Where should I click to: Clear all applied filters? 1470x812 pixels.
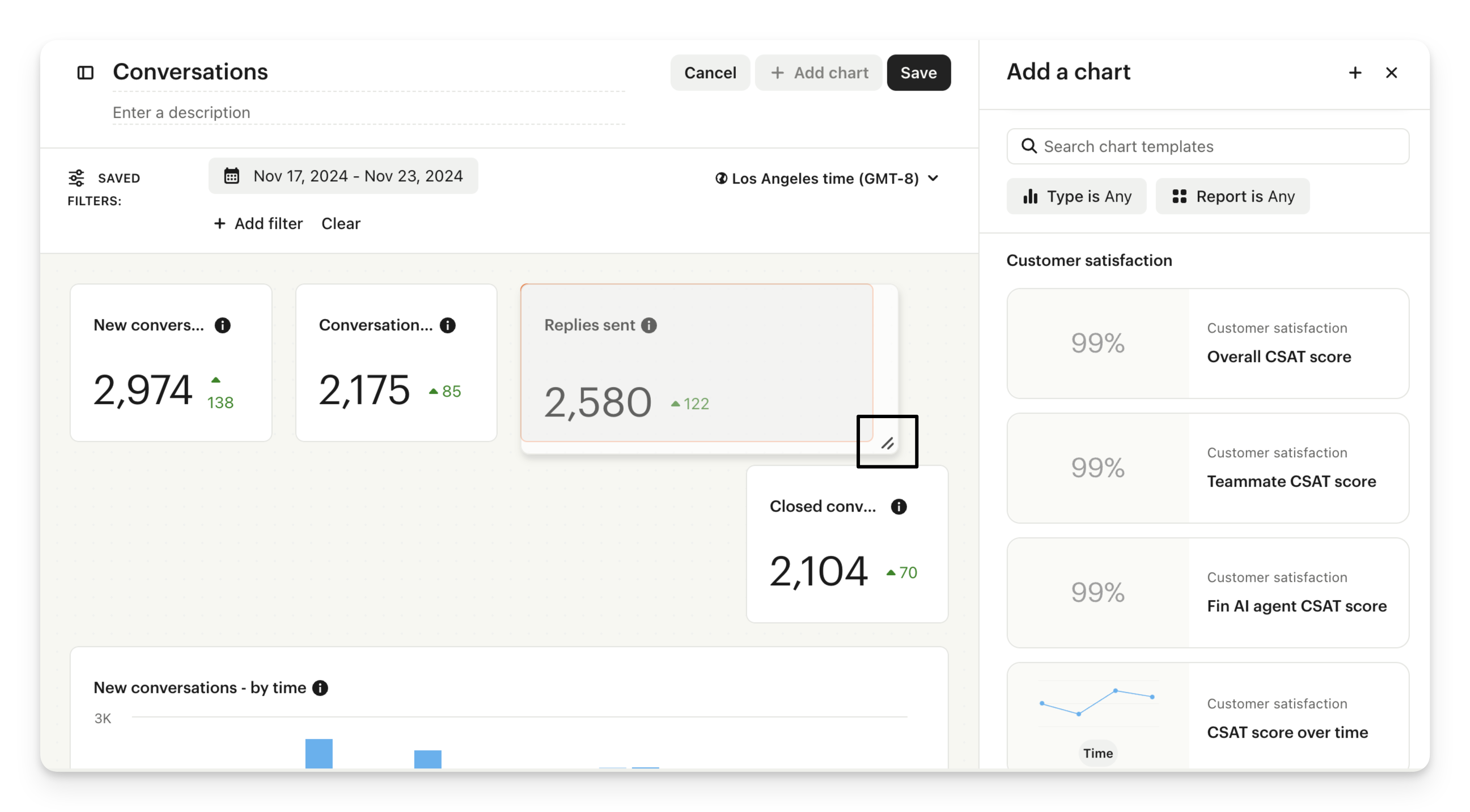tap(341, 223)
